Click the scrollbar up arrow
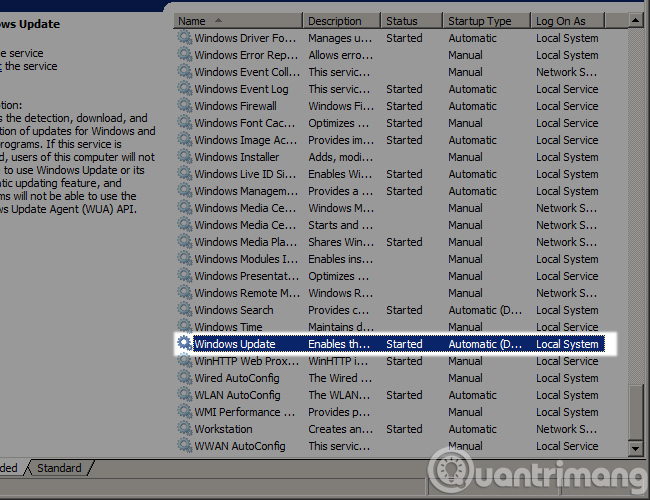The width and height of the screenshot is (650, 500). pos(635,20)
